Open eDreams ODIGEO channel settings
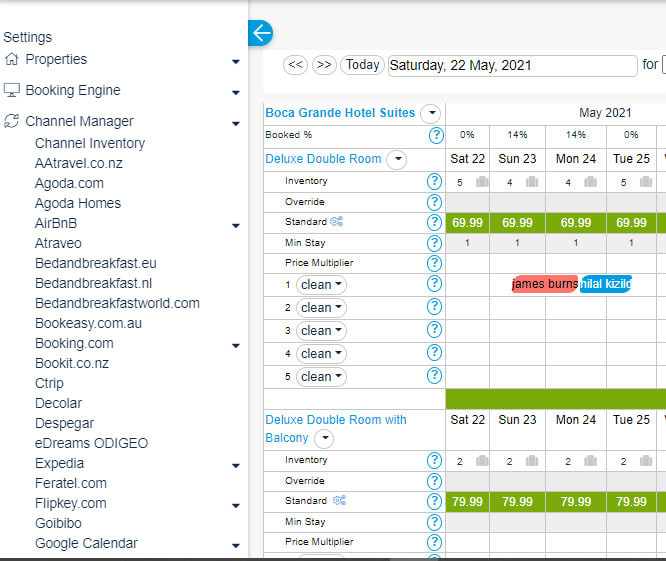The height and width of the screenshot is (561, 666). click(x=91, y=443)
